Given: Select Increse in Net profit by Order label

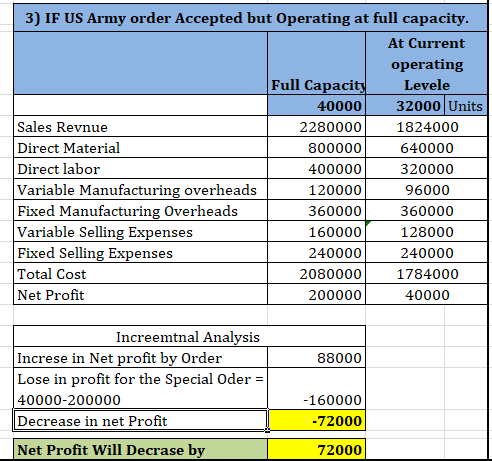Looking at the screenshot, I should [140, 358].
